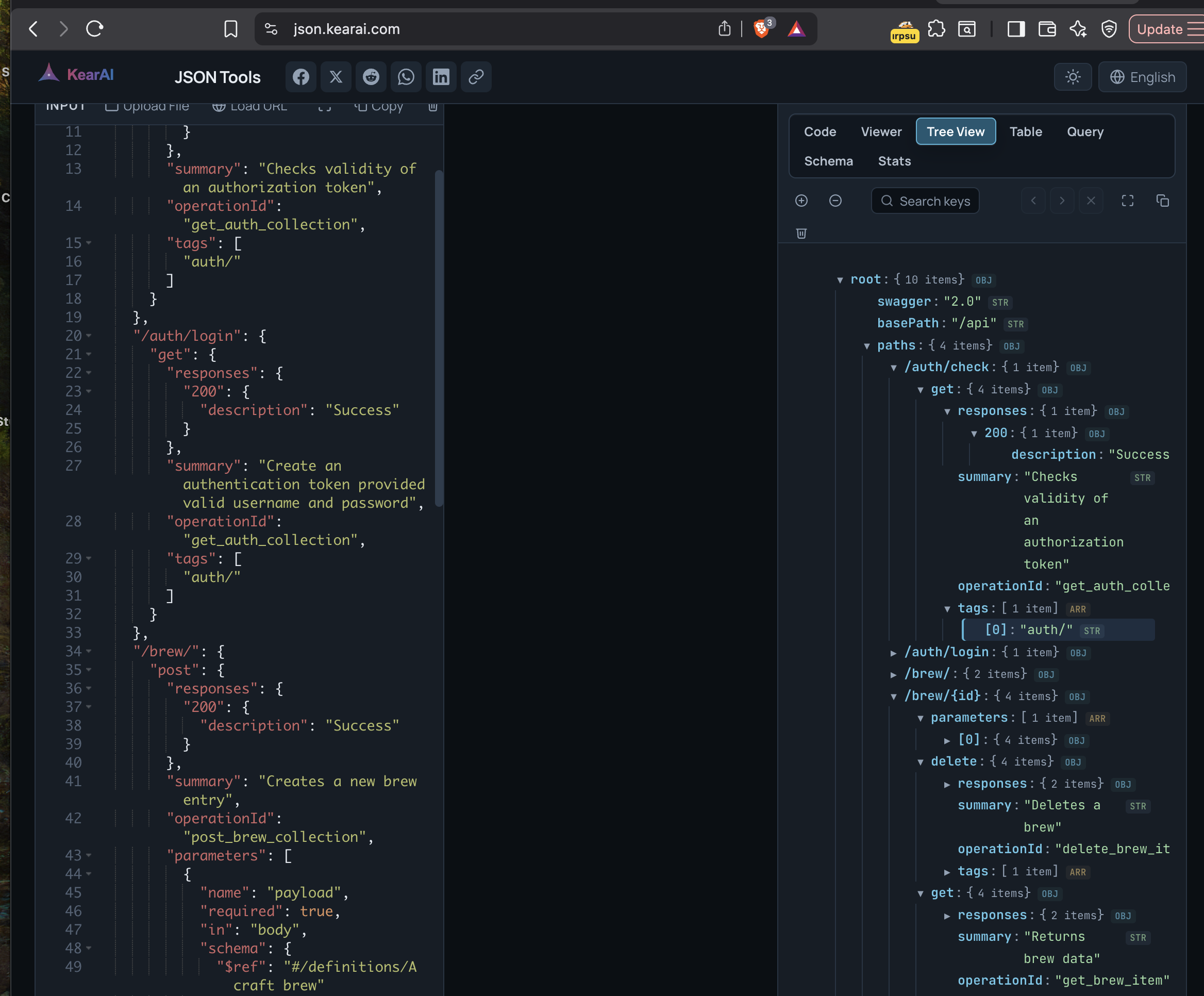The width and height of the screenshot is (1204, 996).
Task: Click the KearAI logo
Action: (76, 74)
